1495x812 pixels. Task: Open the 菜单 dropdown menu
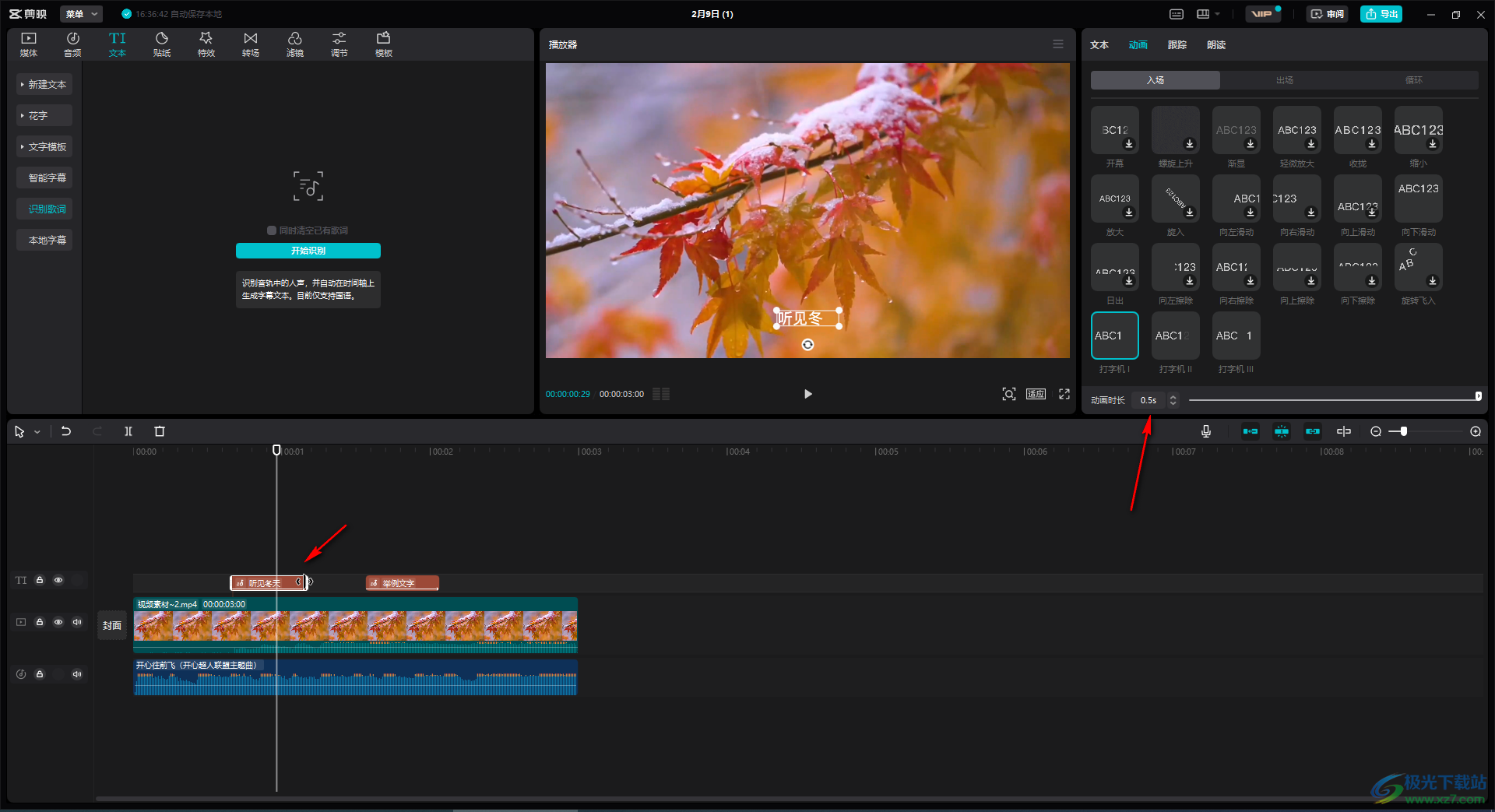pyautogui.click(x=81, y=14)
